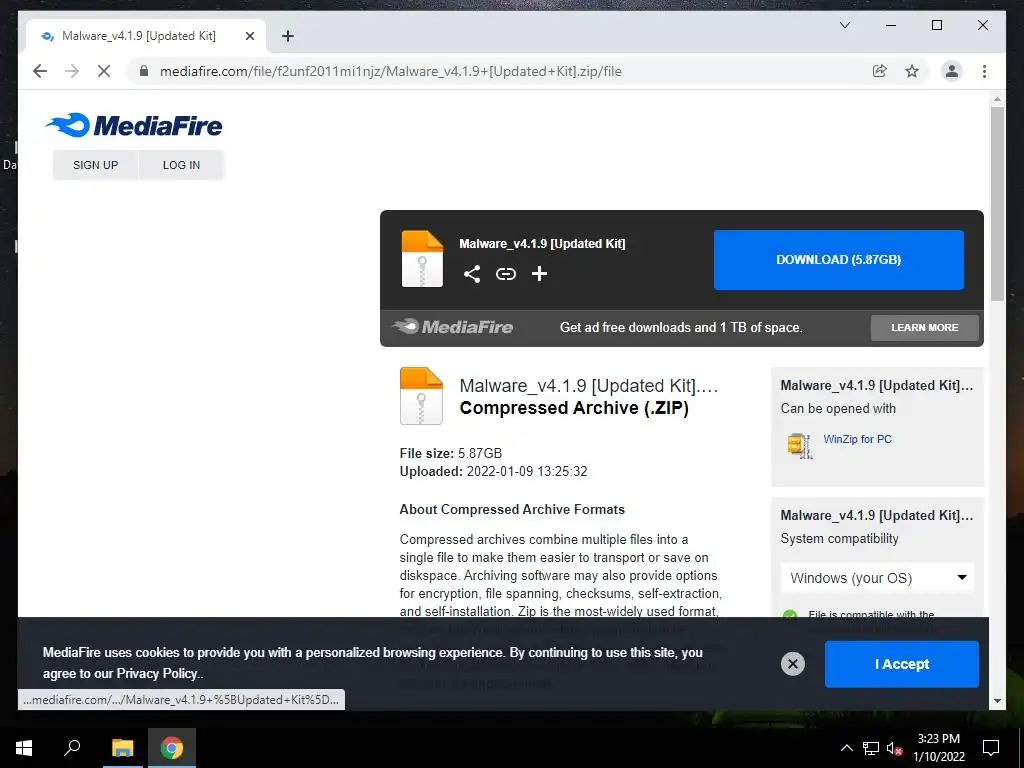Click the plus icon under the file name

click(x=539, y=274)
